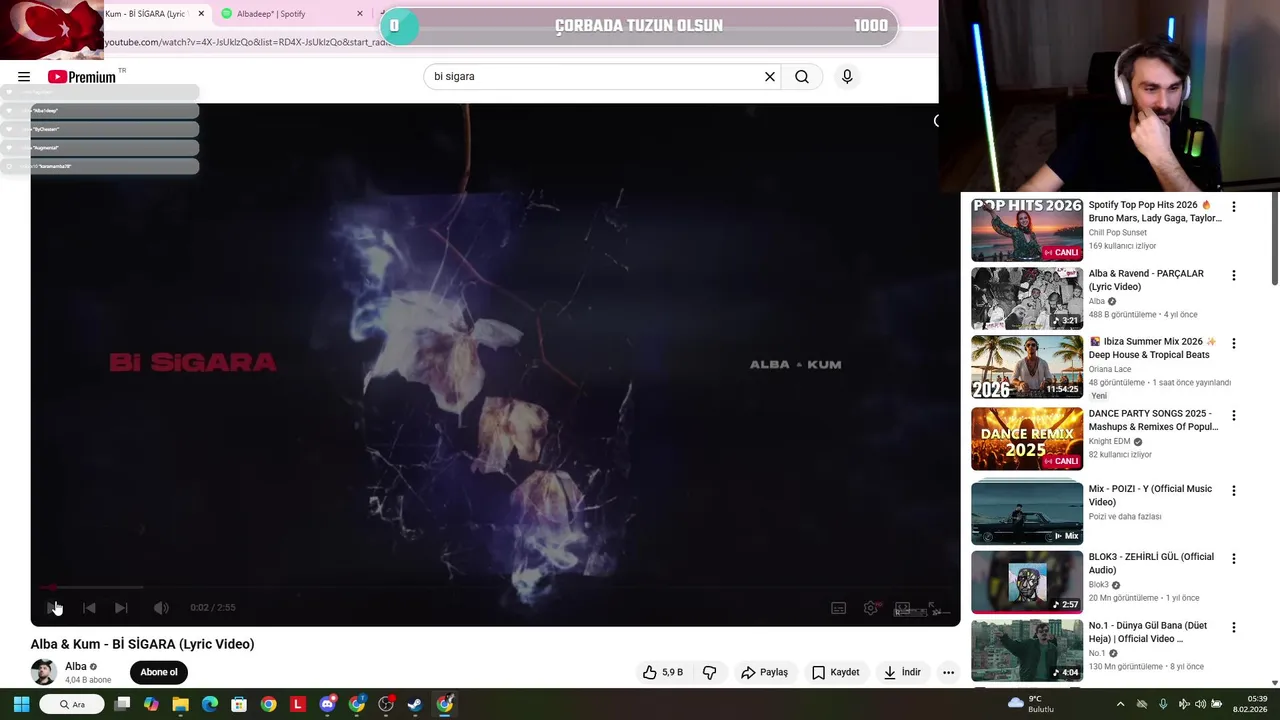
Task: Open Microsoft Store from taskbar
Action: coord(239,705)
